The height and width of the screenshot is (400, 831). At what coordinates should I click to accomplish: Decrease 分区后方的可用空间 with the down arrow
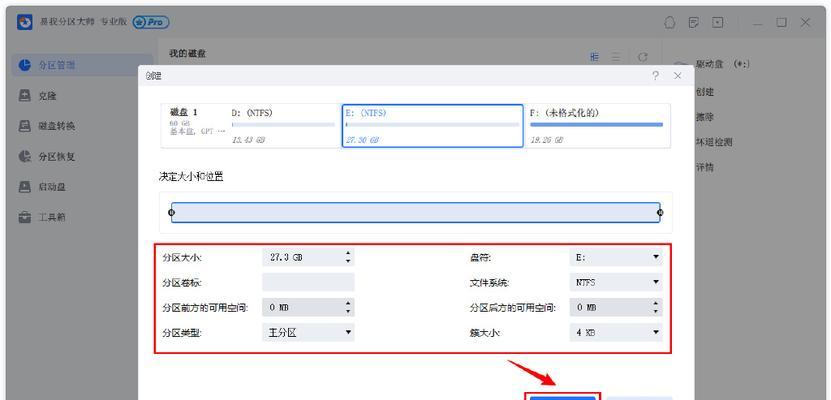click(656, 311)
